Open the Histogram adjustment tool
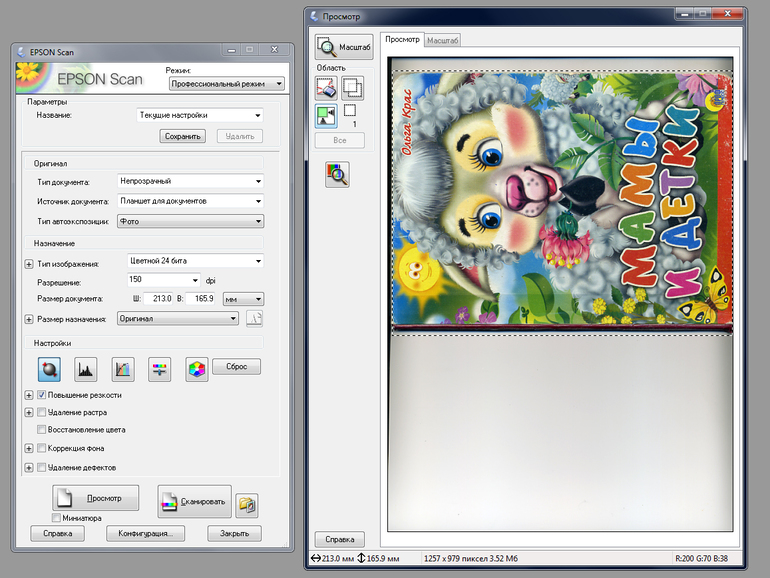 tap(86, 369)
